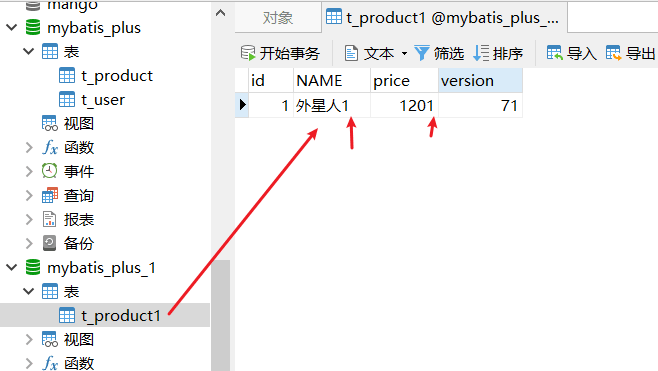Viewport: 658px width, 371px height.
Task: Click the 表 tables icon under mybatis_plus
Action: (50, 52)
